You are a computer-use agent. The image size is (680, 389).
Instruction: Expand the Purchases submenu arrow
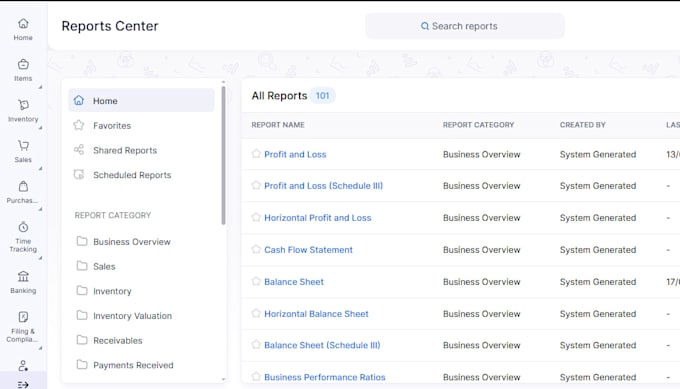point(40,209)
